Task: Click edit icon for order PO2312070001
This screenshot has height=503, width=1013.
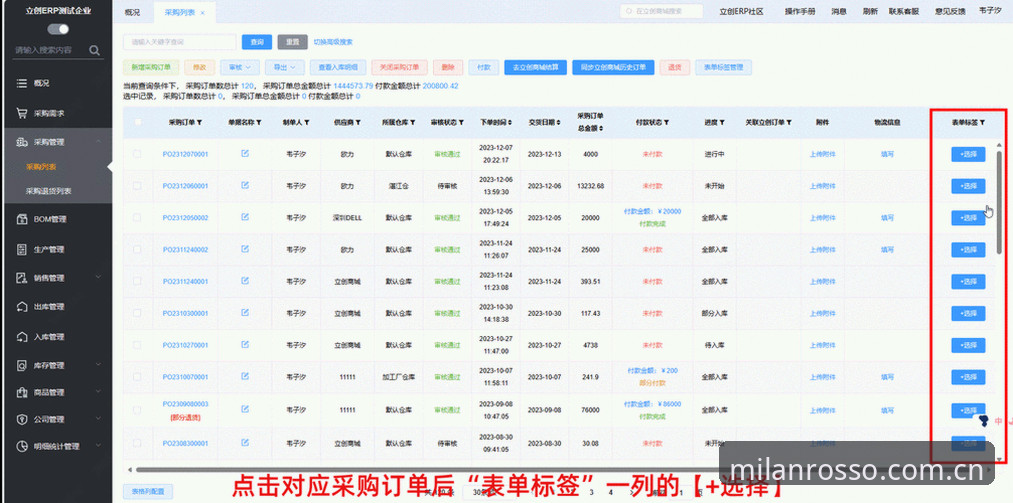Action: point(245,154)
